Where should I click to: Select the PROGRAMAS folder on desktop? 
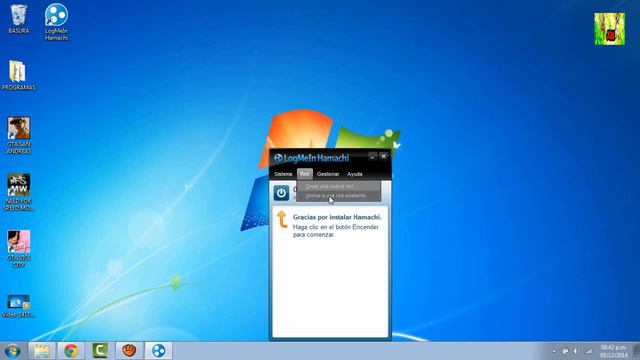(18, 76)
